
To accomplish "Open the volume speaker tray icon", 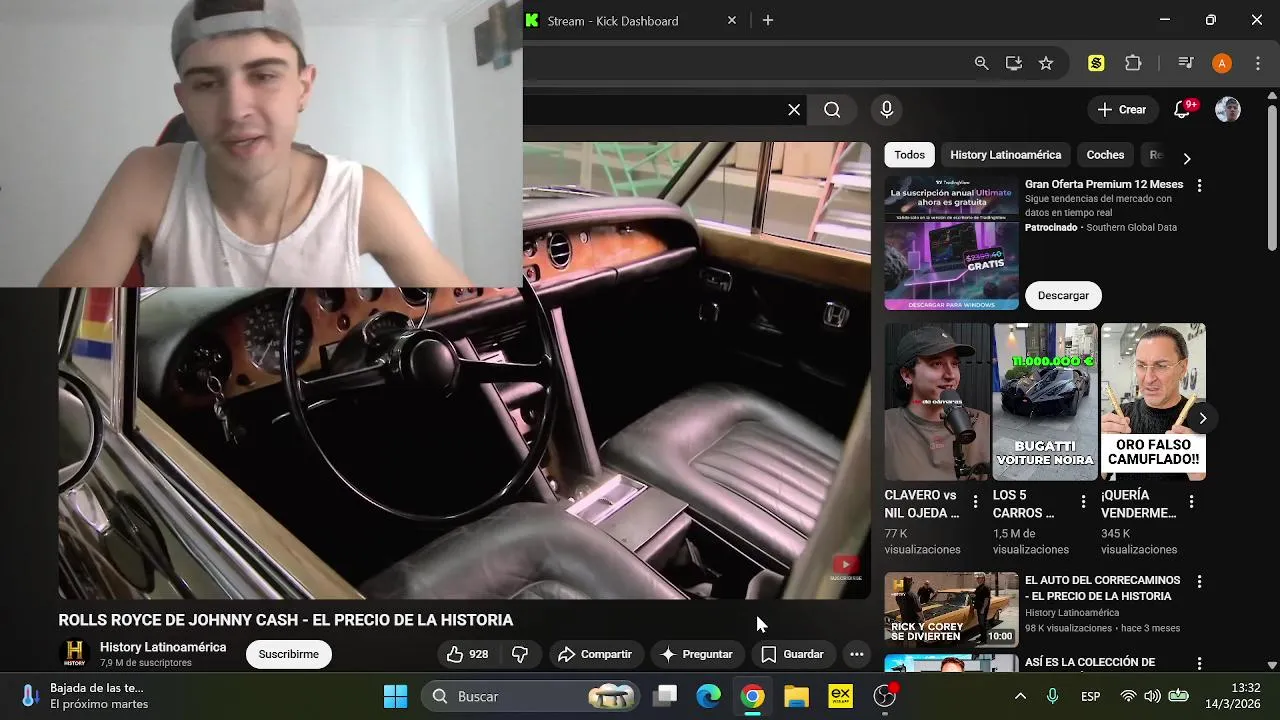I will point(1153,696).
